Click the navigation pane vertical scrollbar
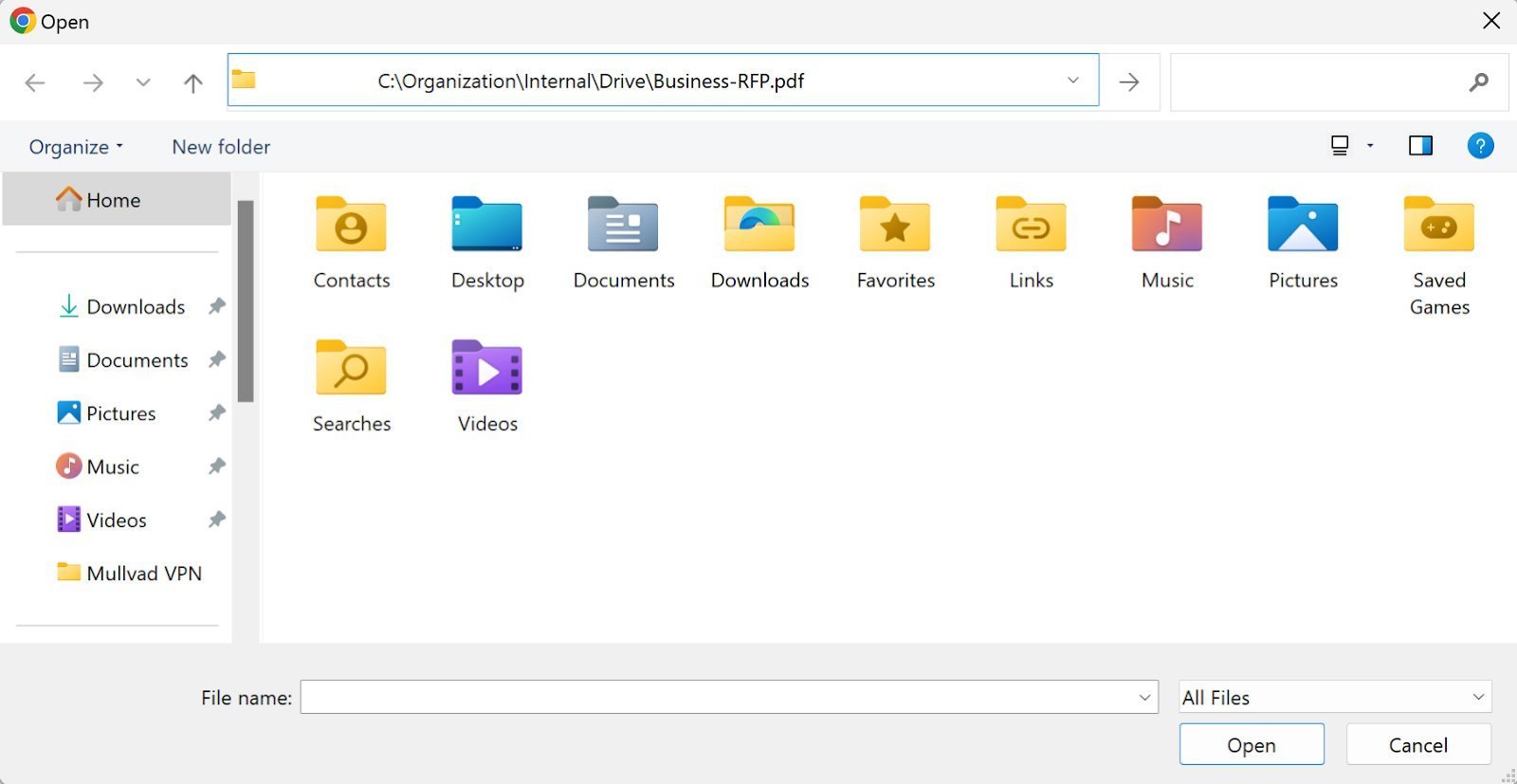Viewport: 1517px width, 784px height. coord(246,303)
